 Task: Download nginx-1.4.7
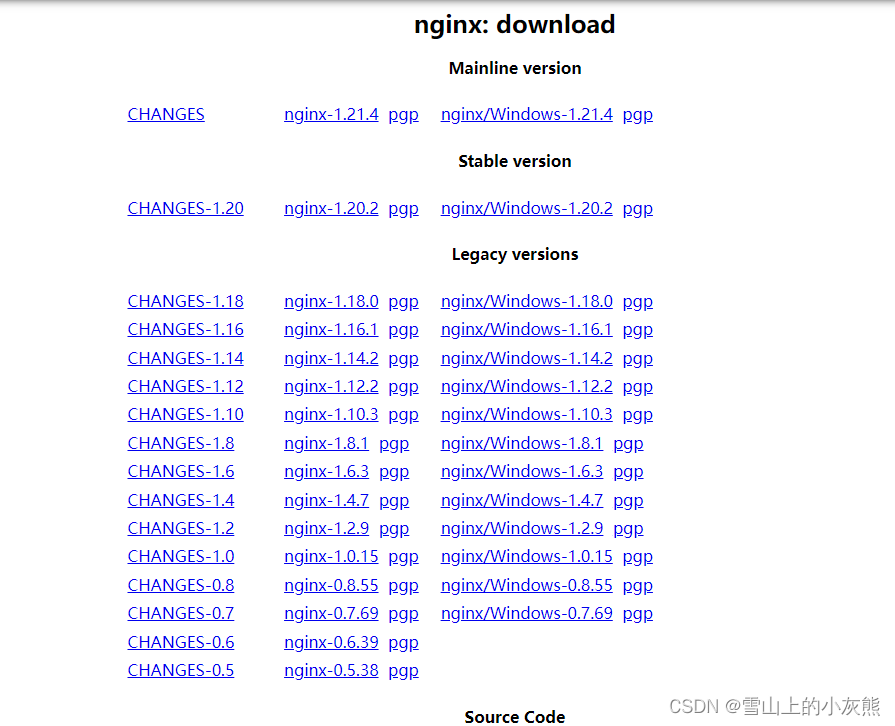pos(326,501)
